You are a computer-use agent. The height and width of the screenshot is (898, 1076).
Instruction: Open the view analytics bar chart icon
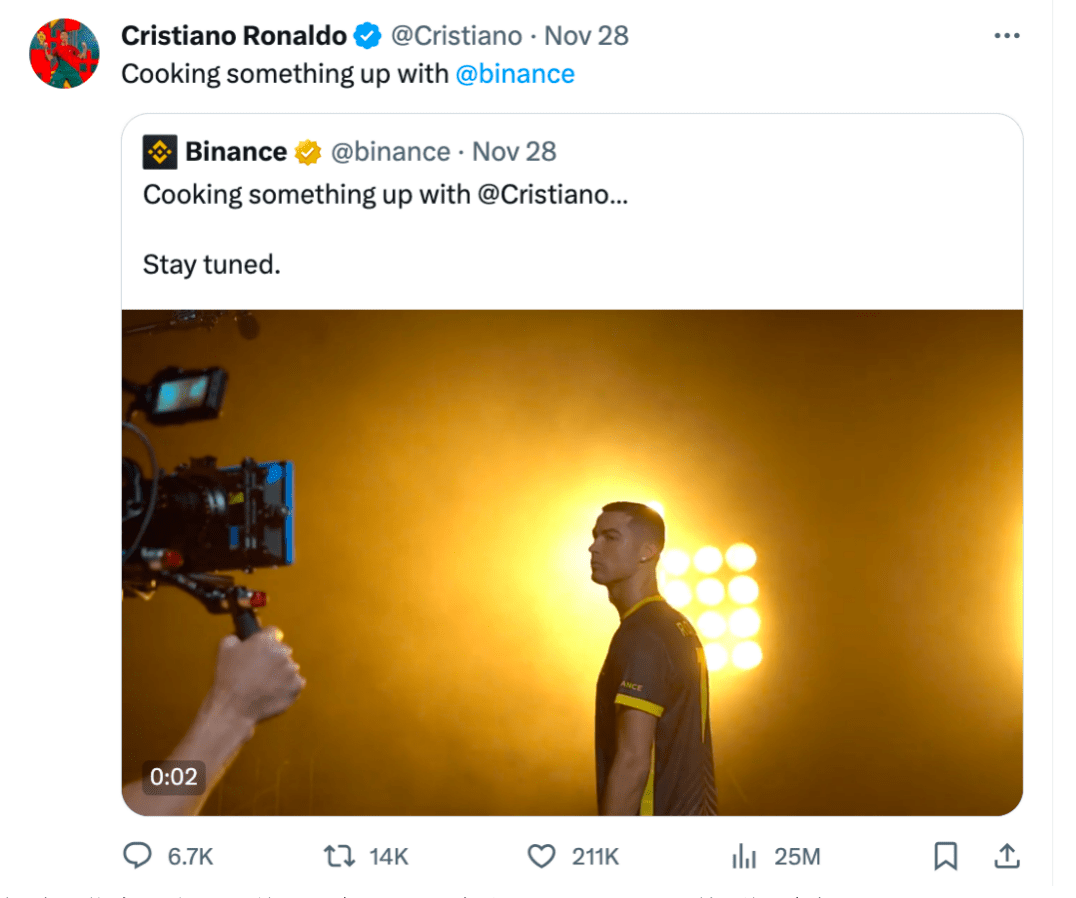pos(743,856)
